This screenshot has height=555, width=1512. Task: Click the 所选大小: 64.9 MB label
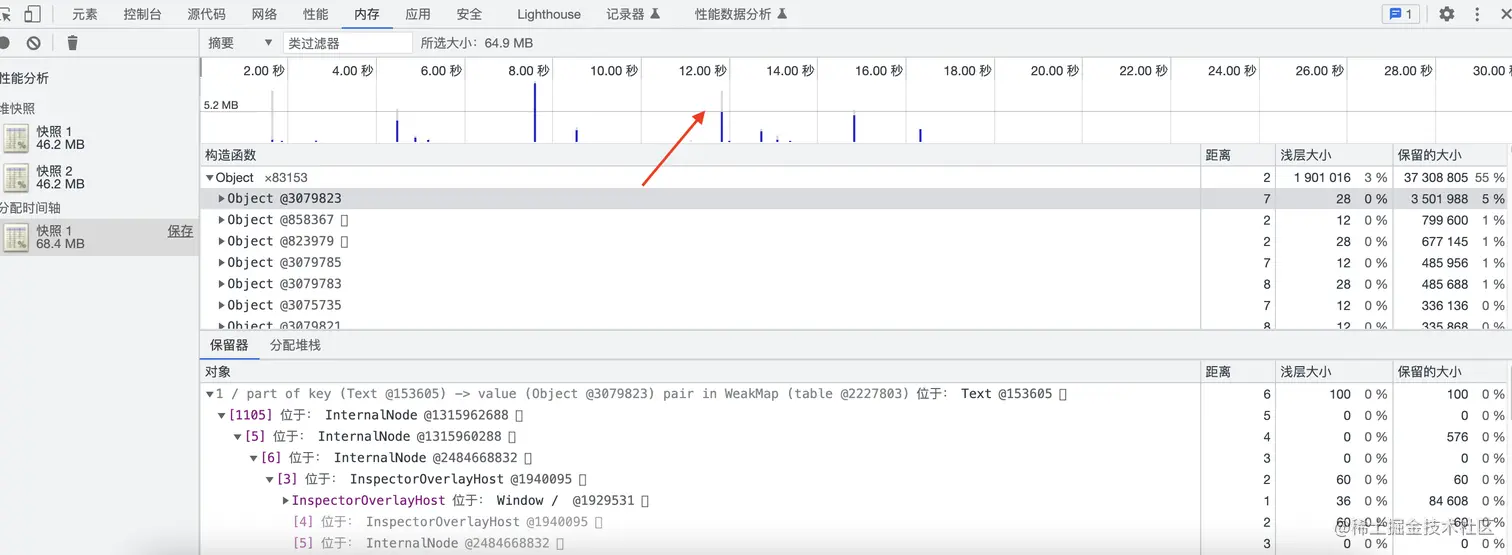(477, 43)
